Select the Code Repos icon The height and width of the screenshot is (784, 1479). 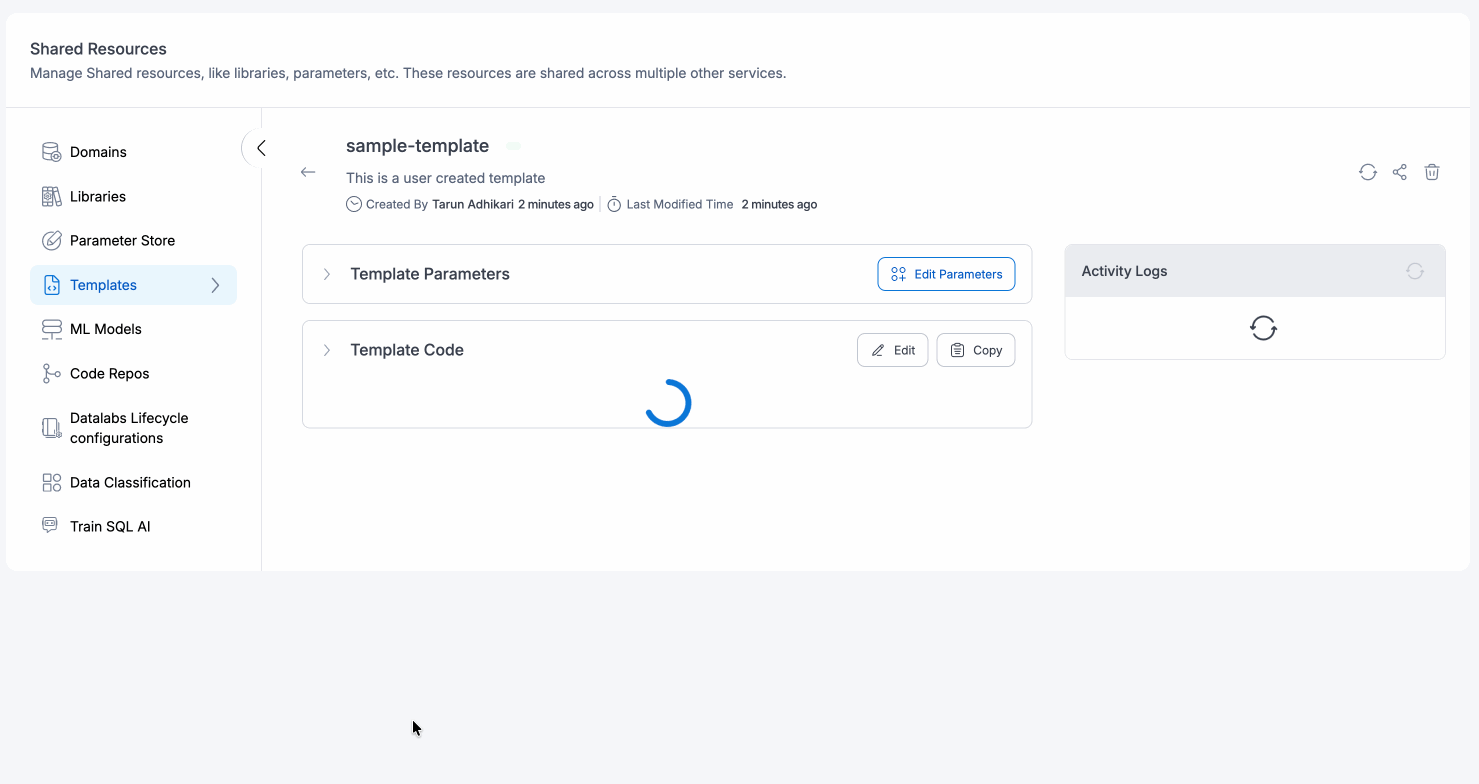tap(50, 373)
